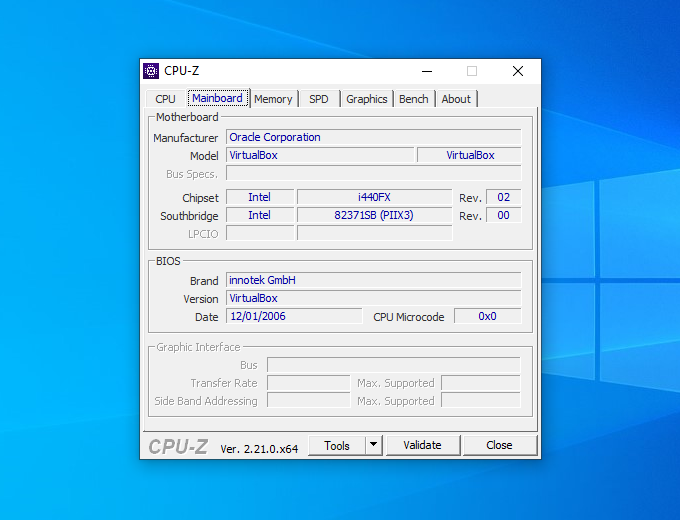Click the Southbridge label
Screen dimensions: 680x520
(189, 216)
